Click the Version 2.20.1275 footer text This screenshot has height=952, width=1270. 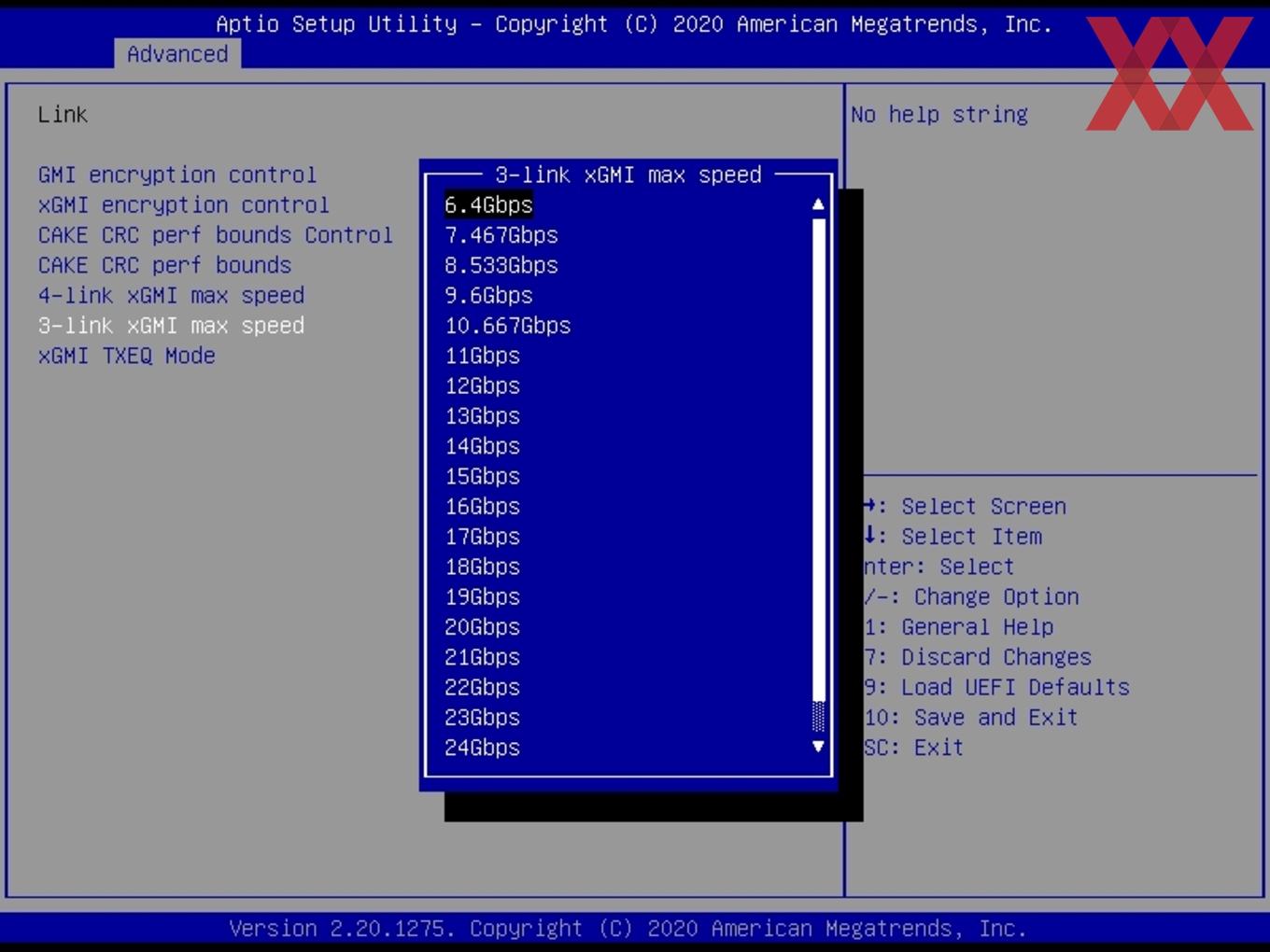pos(628,929)
